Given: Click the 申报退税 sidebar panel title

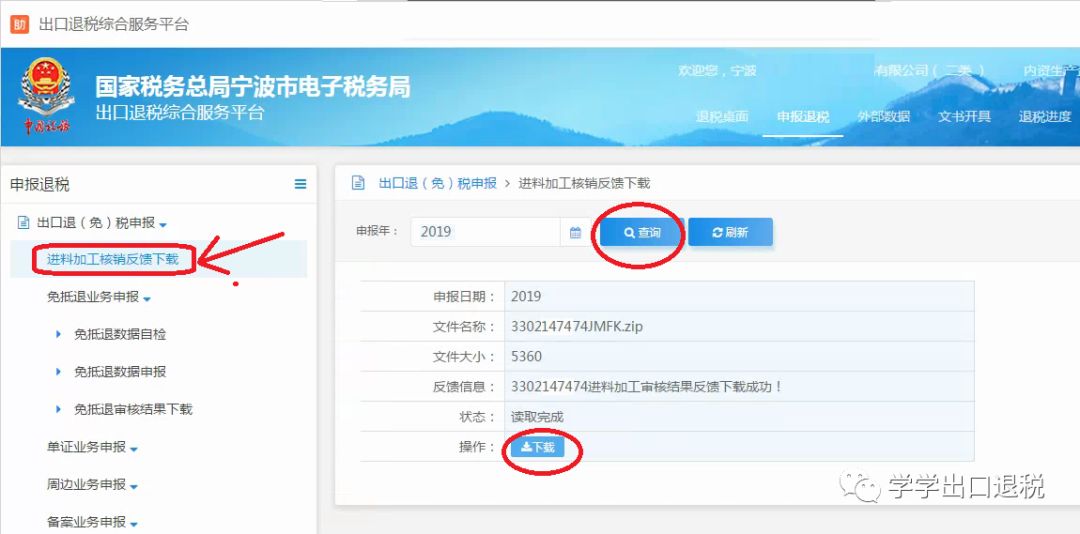Looking at the screenshot, I should click(40, 184).
